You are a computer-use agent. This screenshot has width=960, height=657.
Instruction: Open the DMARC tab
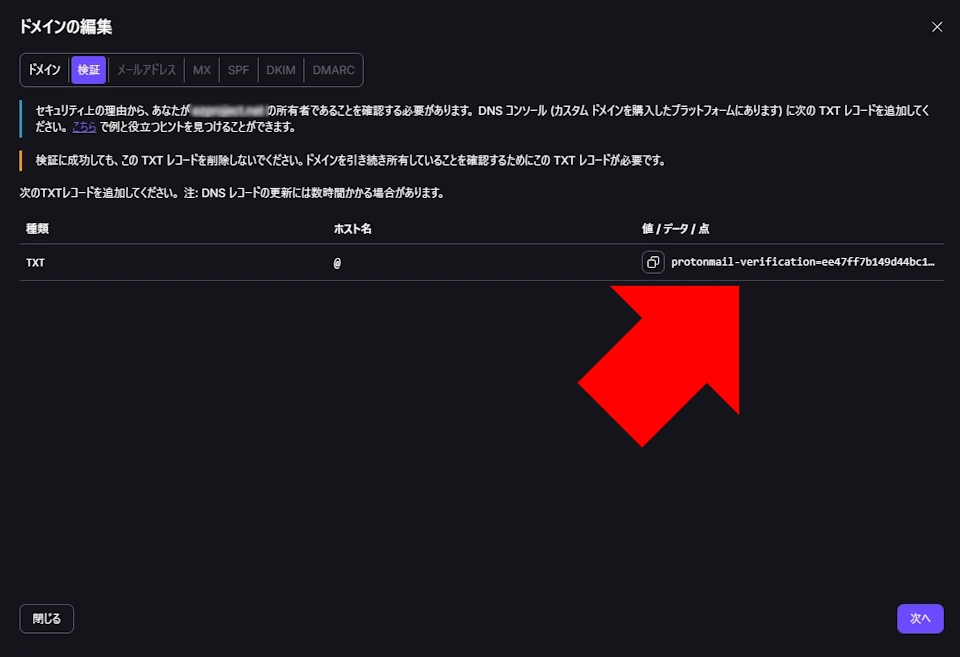click(x=332, y=70)
